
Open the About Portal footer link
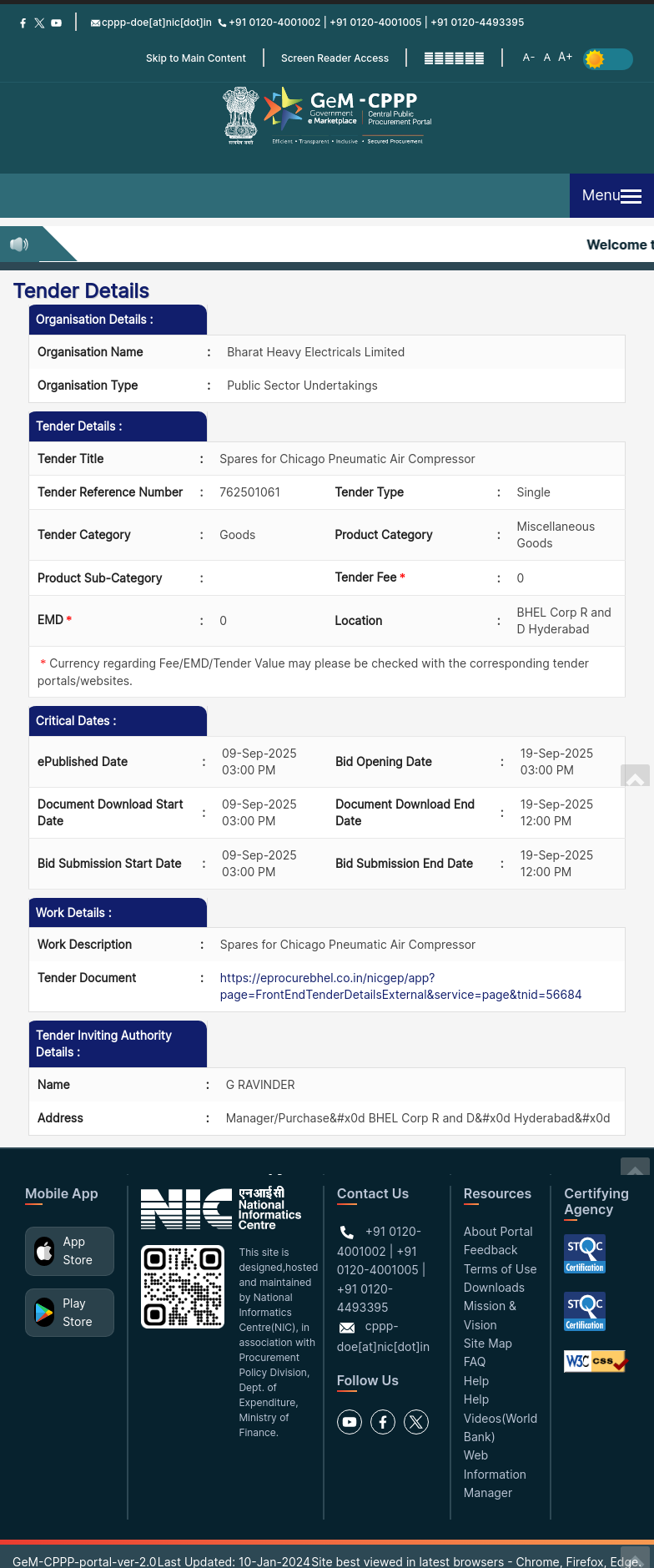(498, 1232)
